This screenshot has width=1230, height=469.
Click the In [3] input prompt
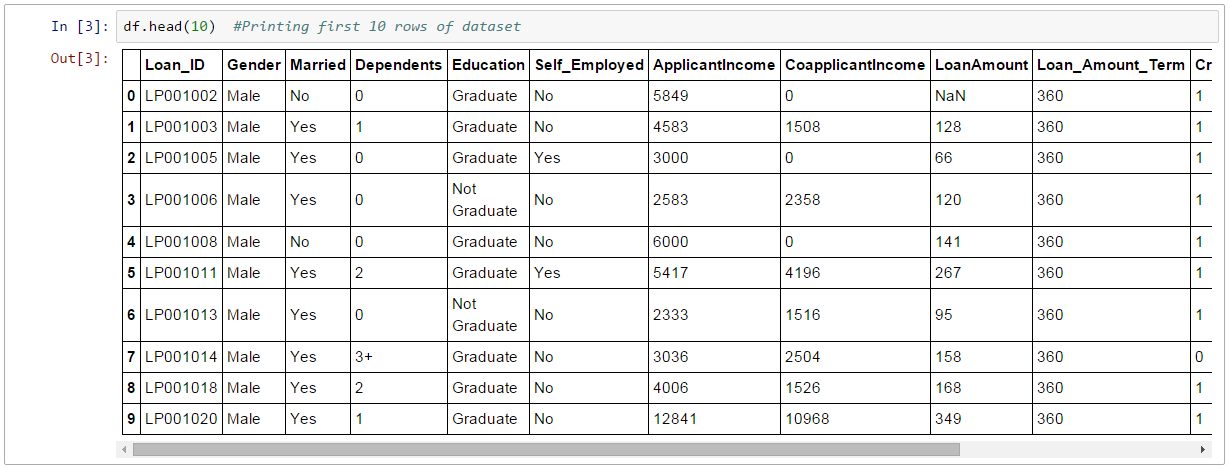[79, 26]
